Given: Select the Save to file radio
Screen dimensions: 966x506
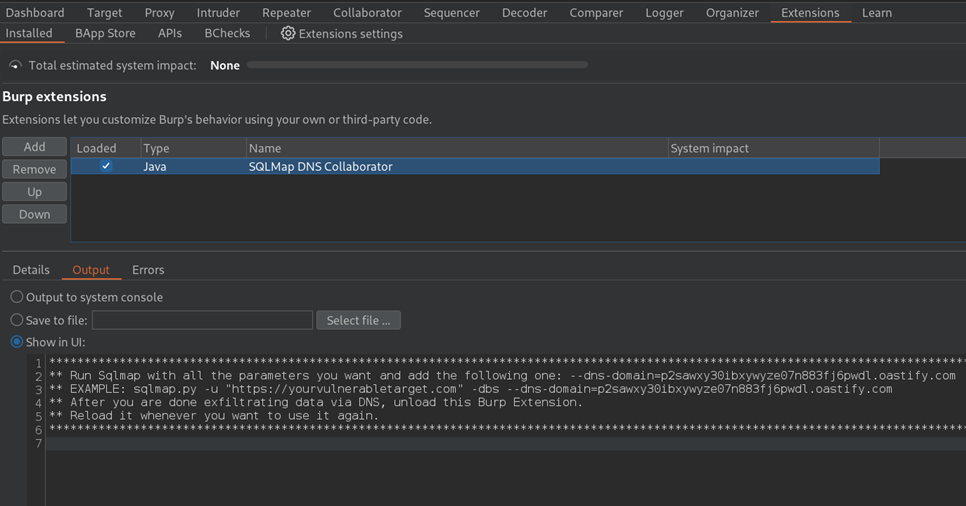Looking at the screenshot, I should (x=17, y=320).
